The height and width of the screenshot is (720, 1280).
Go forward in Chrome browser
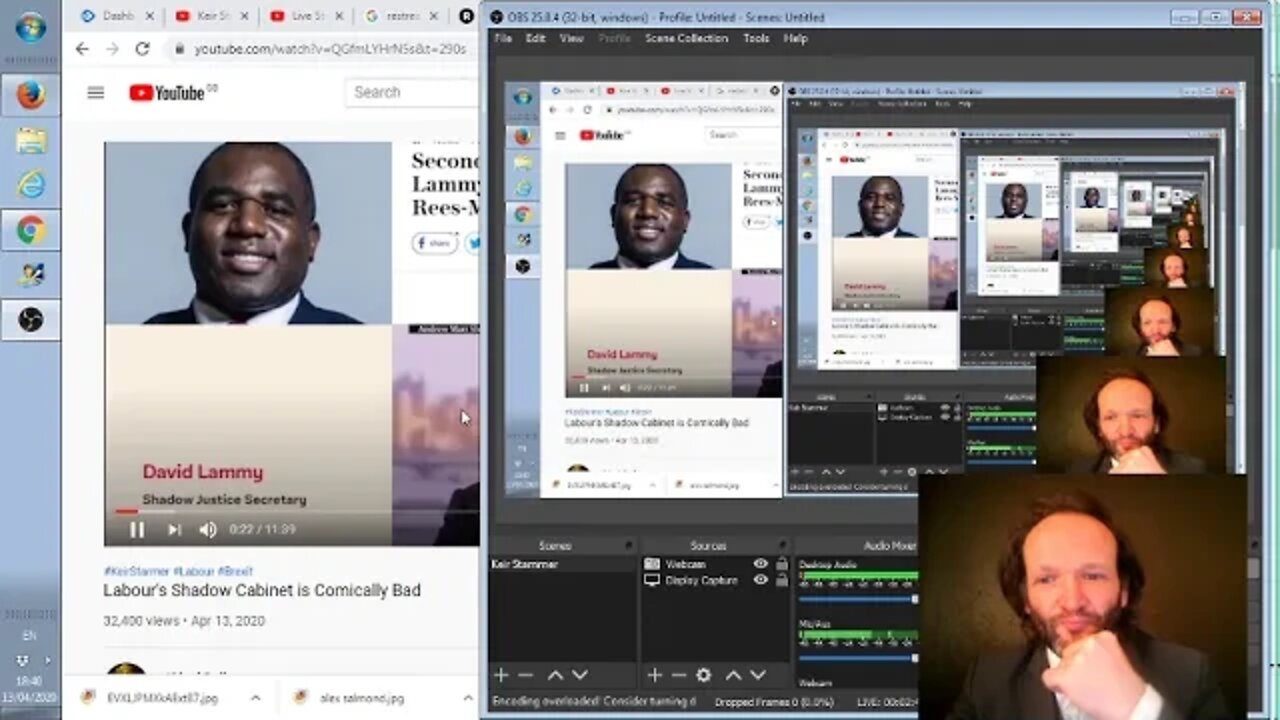coord(112,49)
